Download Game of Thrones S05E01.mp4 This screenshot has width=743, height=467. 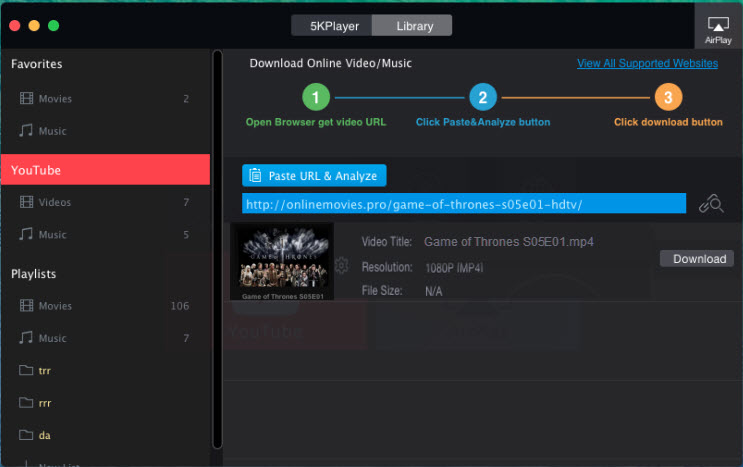(x=697, y=259)
